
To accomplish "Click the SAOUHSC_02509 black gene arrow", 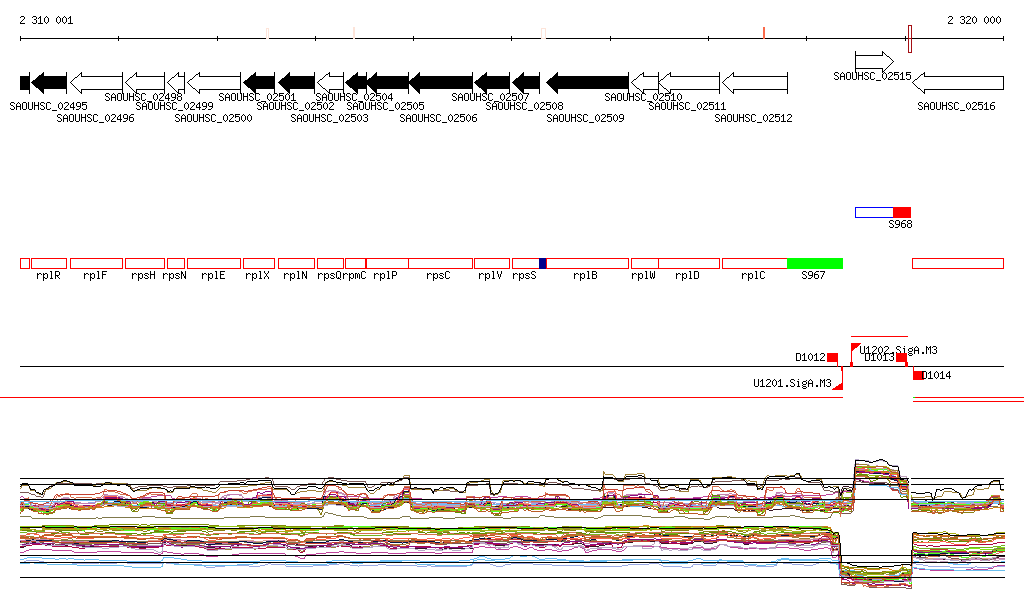I will (587, 81).
